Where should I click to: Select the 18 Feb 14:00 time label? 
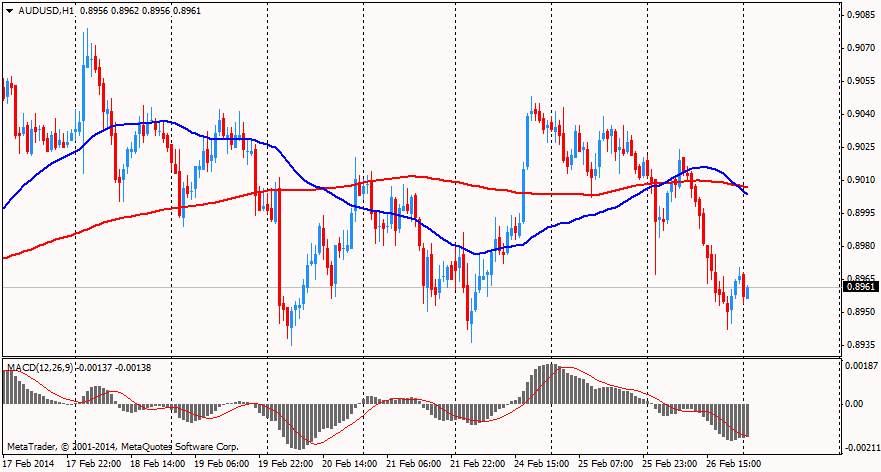point(157,464)
